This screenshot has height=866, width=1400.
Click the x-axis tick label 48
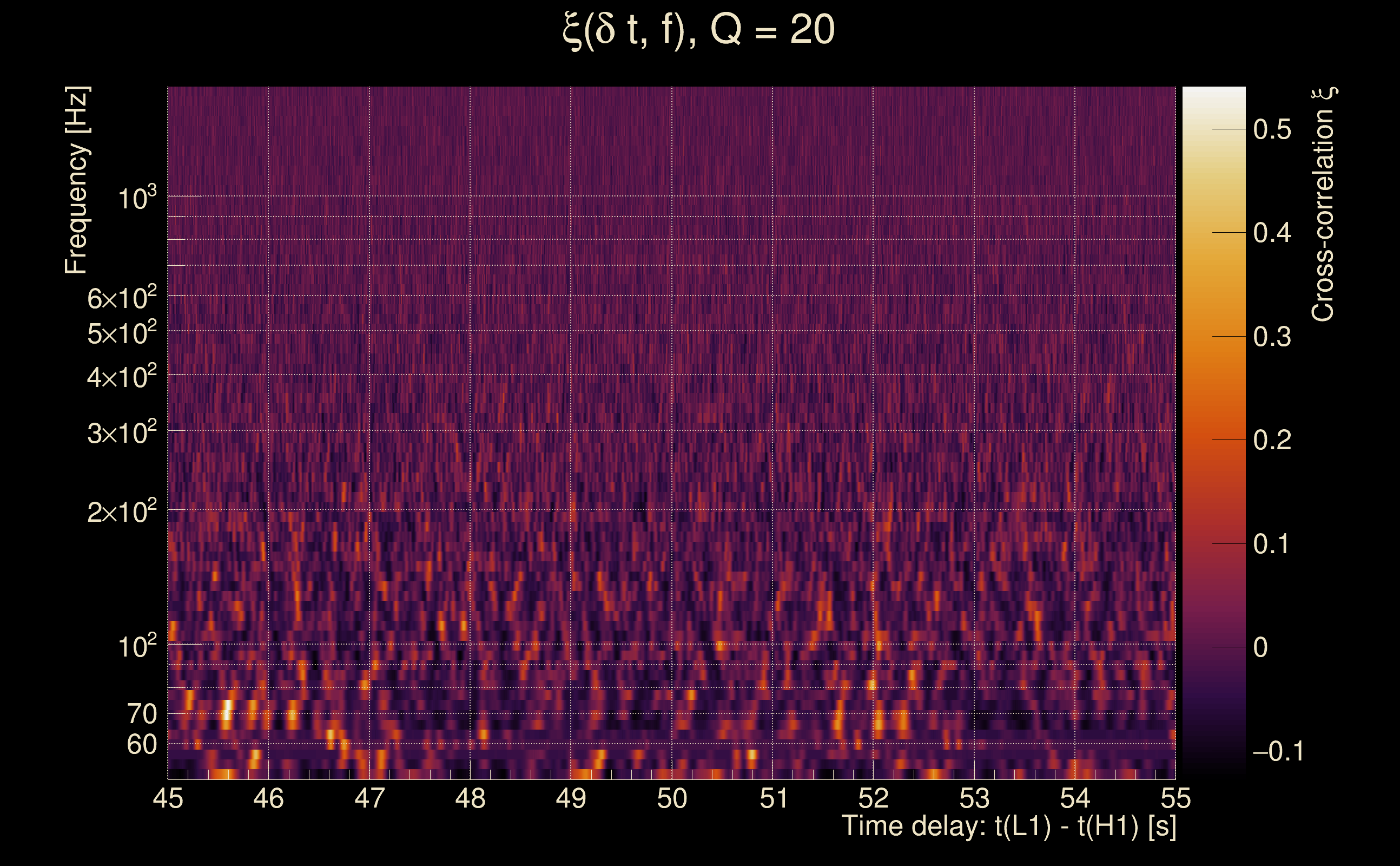pyautogui.click(x=470, y=798)
